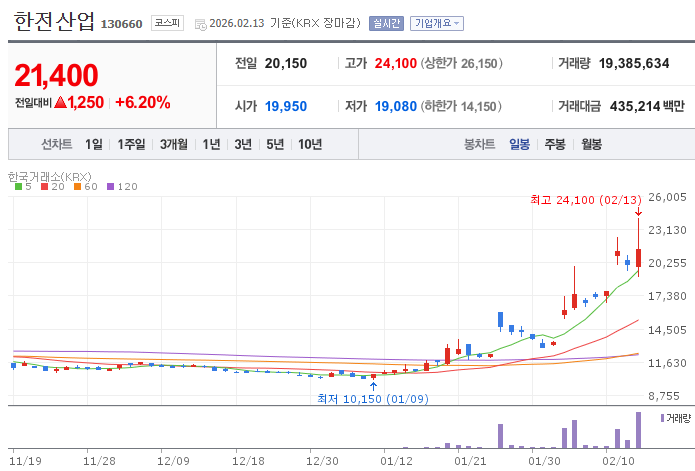
Task: Click the low price 19,080
Action: pyautogui.click(x=396, y=106)
